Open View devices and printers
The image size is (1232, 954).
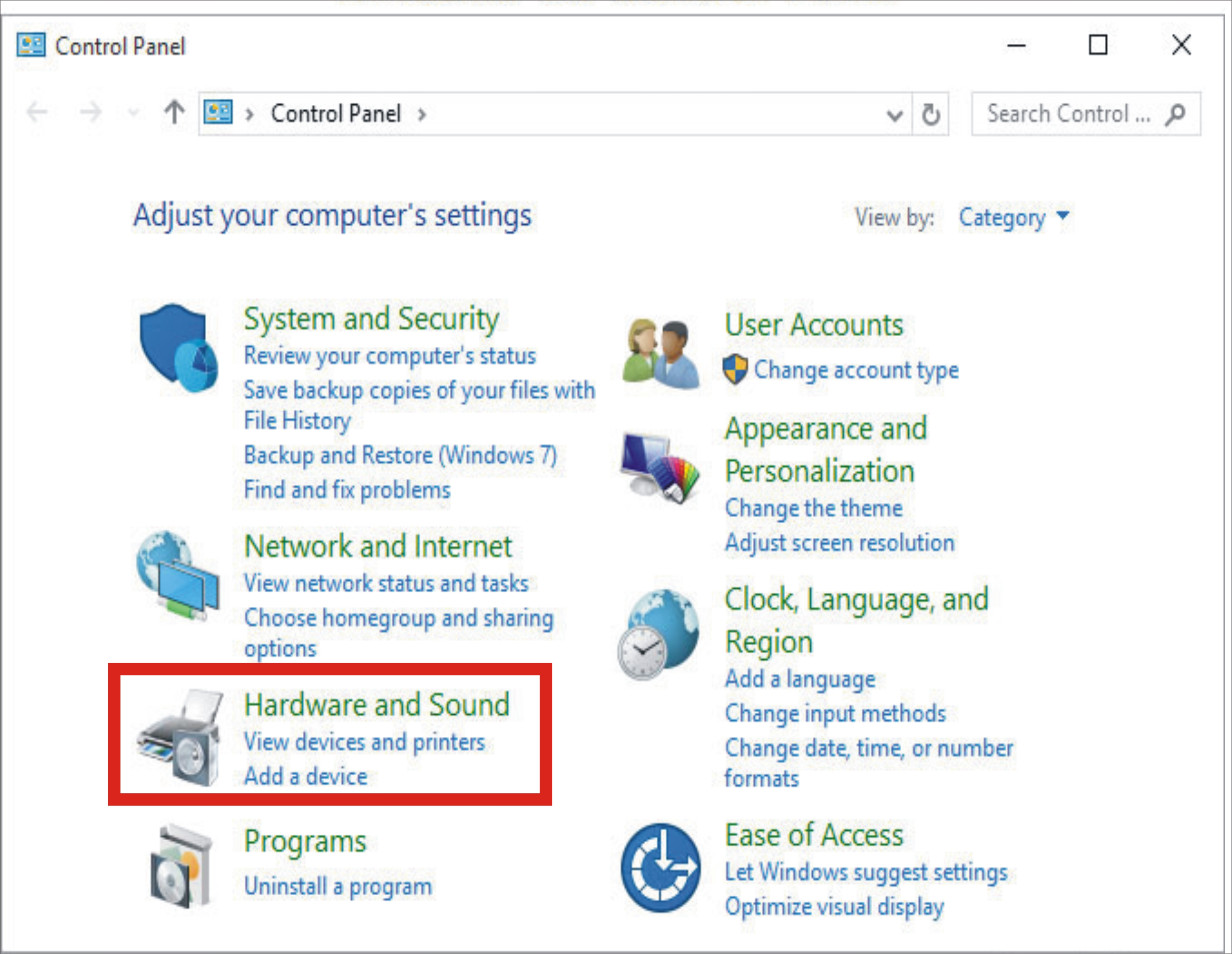(x=364, y=743)
